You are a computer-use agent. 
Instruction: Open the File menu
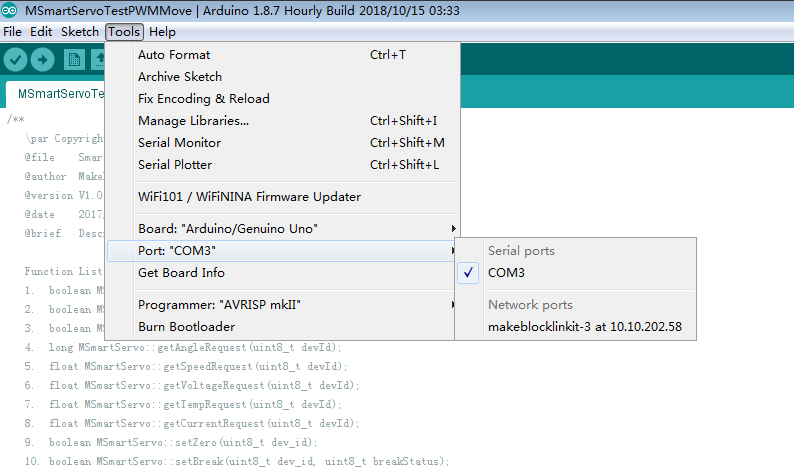[x=12, y=32]
